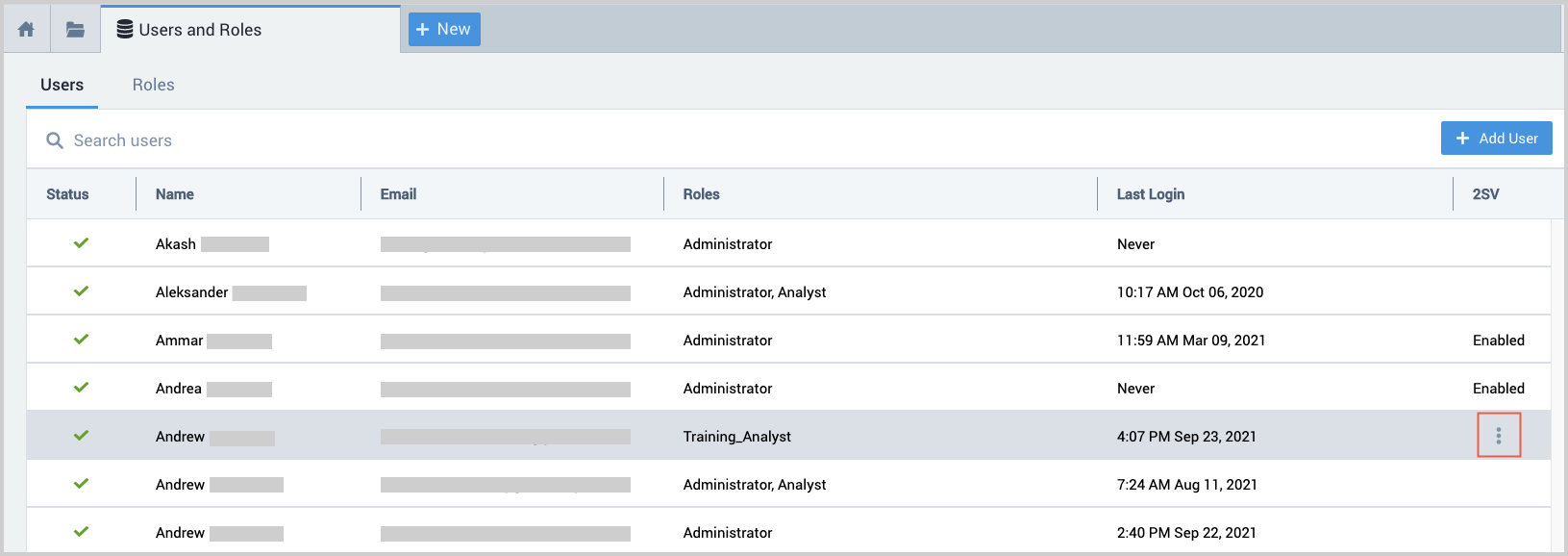
Task: Click the Roles column header
Action: pyautogui.click(x=701, y=194)
